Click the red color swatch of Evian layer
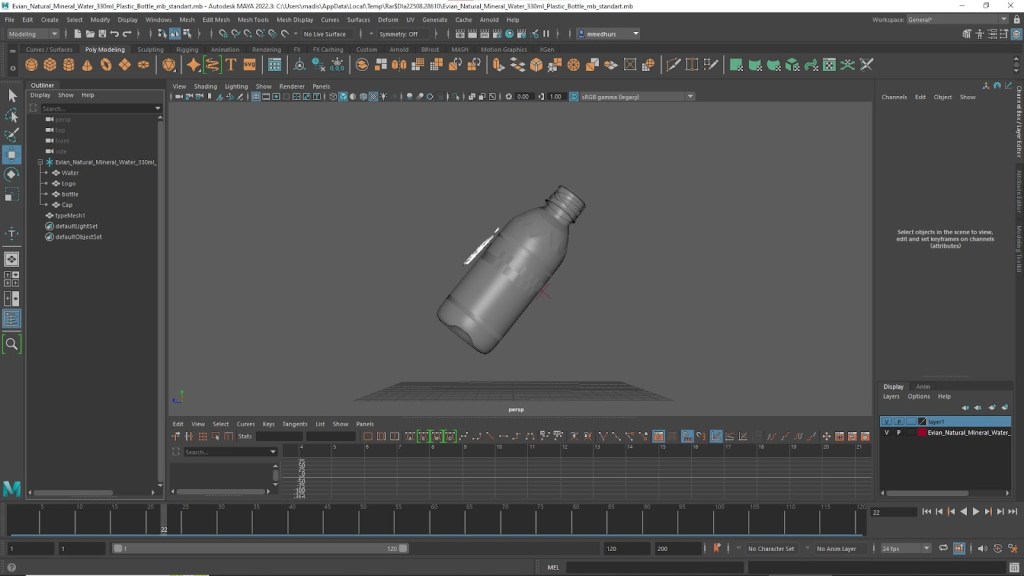This screenshot has width=1024, height=576. (x=922, y=433)
